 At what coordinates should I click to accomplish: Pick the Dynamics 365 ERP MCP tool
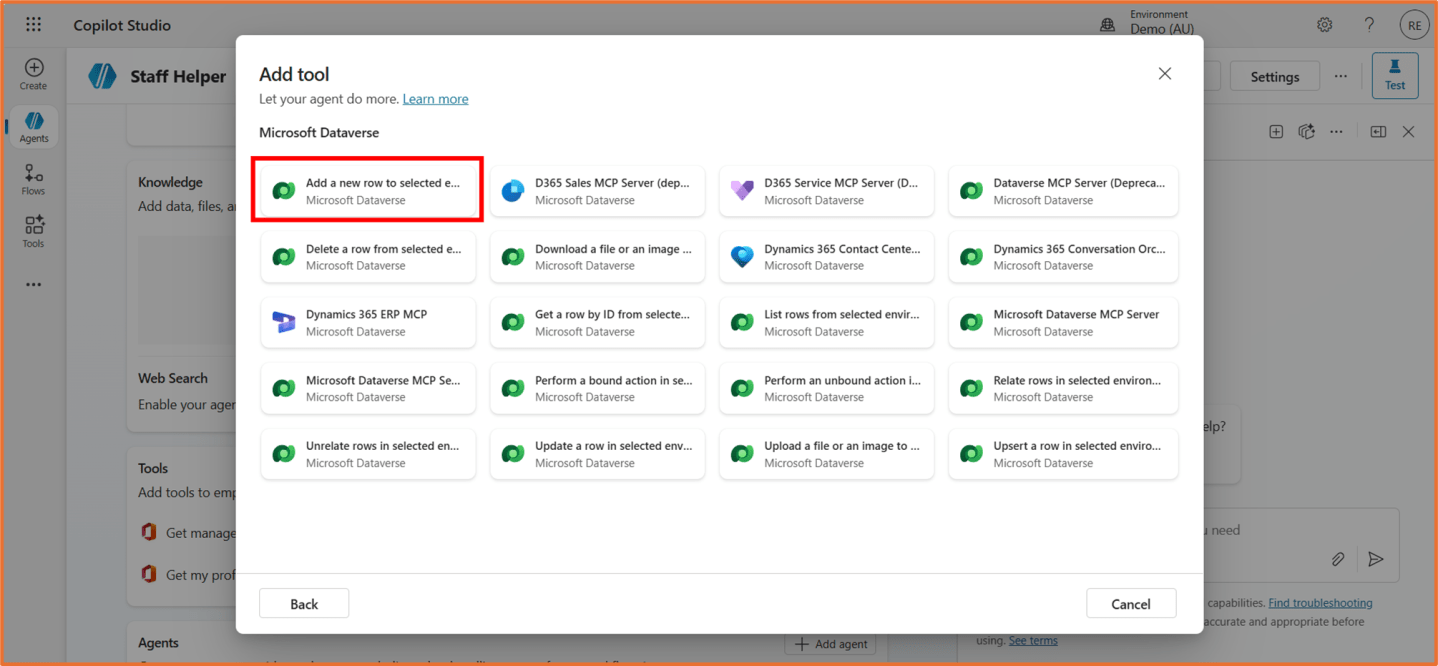tap(368, 322)
